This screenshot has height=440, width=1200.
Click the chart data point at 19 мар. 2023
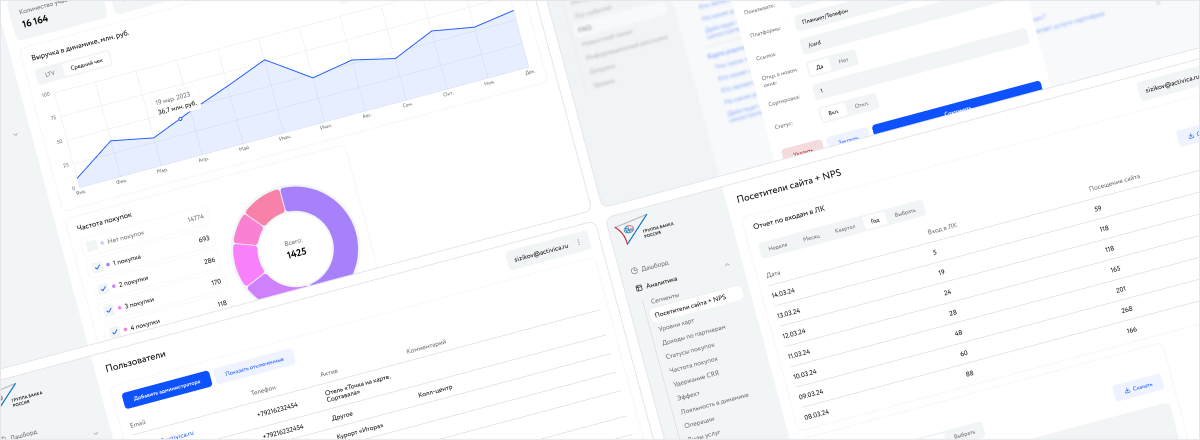[x=180, y=119]
